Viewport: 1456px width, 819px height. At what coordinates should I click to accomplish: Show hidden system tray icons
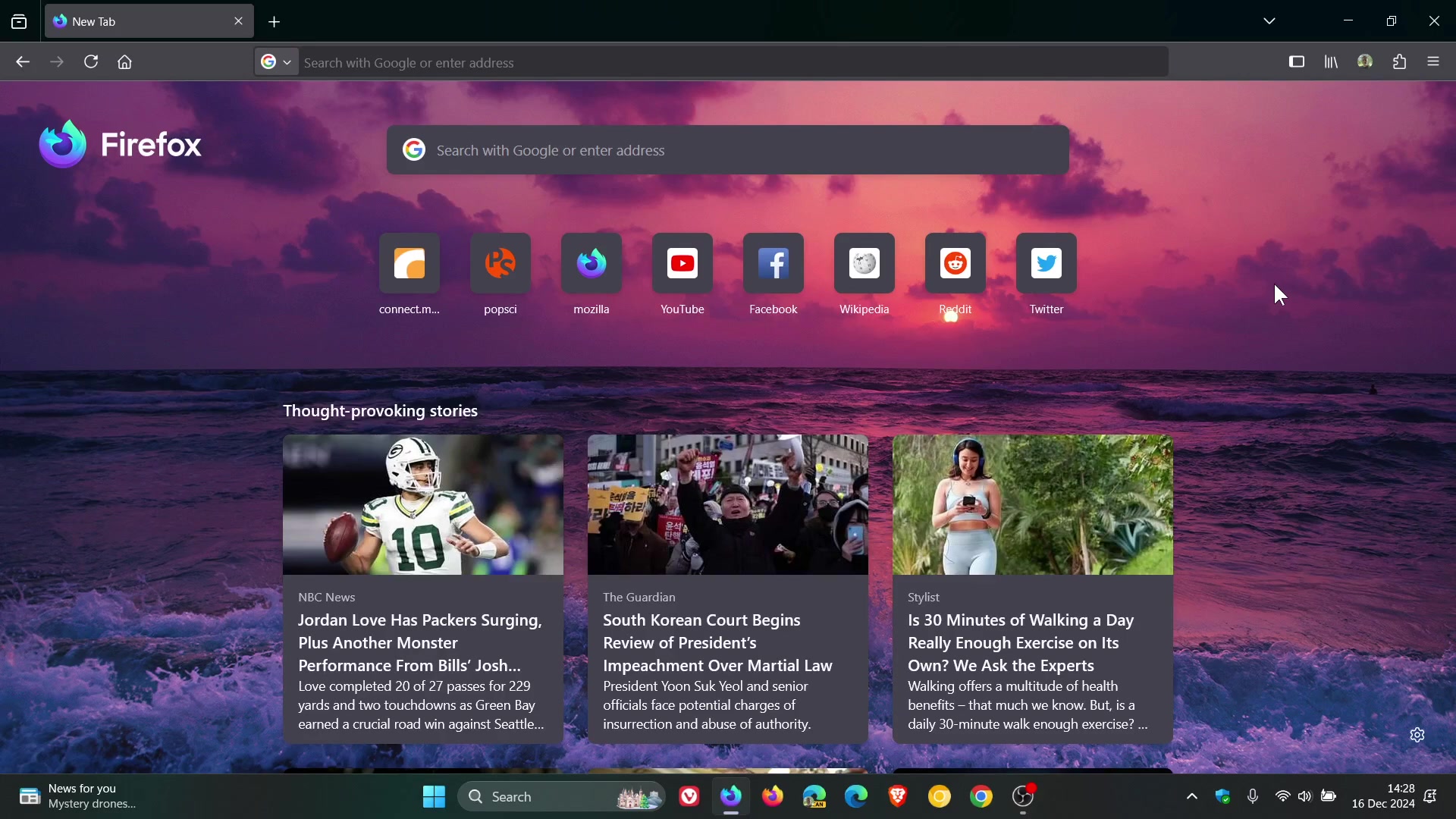pos(1192,797)
